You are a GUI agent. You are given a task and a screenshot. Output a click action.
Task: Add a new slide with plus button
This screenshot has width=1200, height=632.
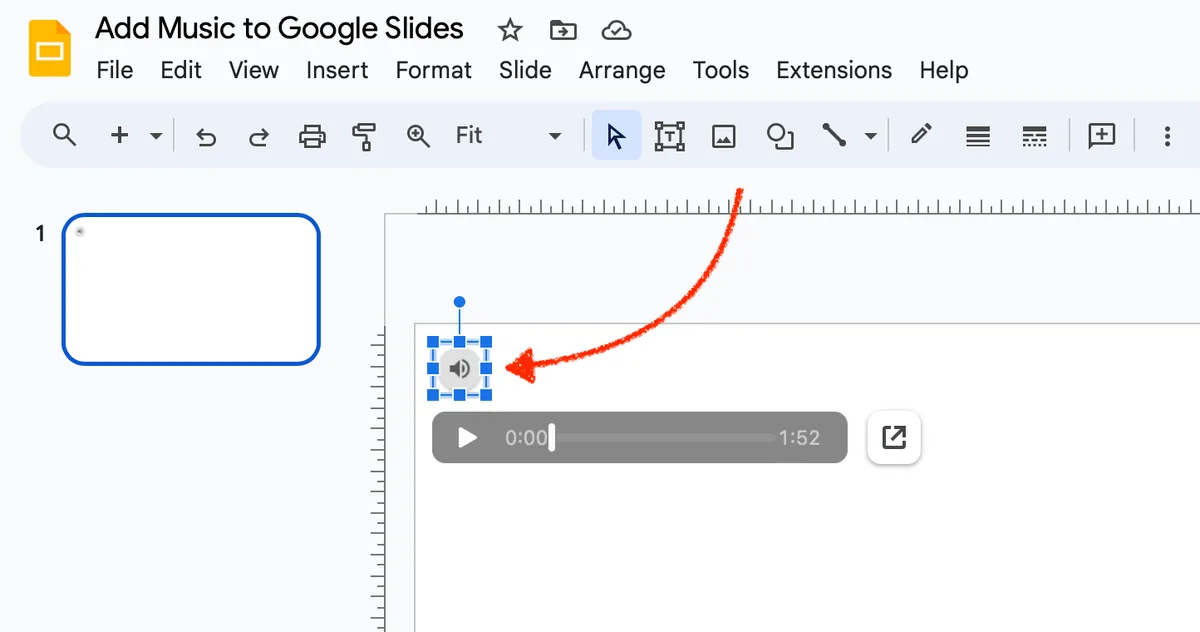pyautogui.click(x=119, y=135)
